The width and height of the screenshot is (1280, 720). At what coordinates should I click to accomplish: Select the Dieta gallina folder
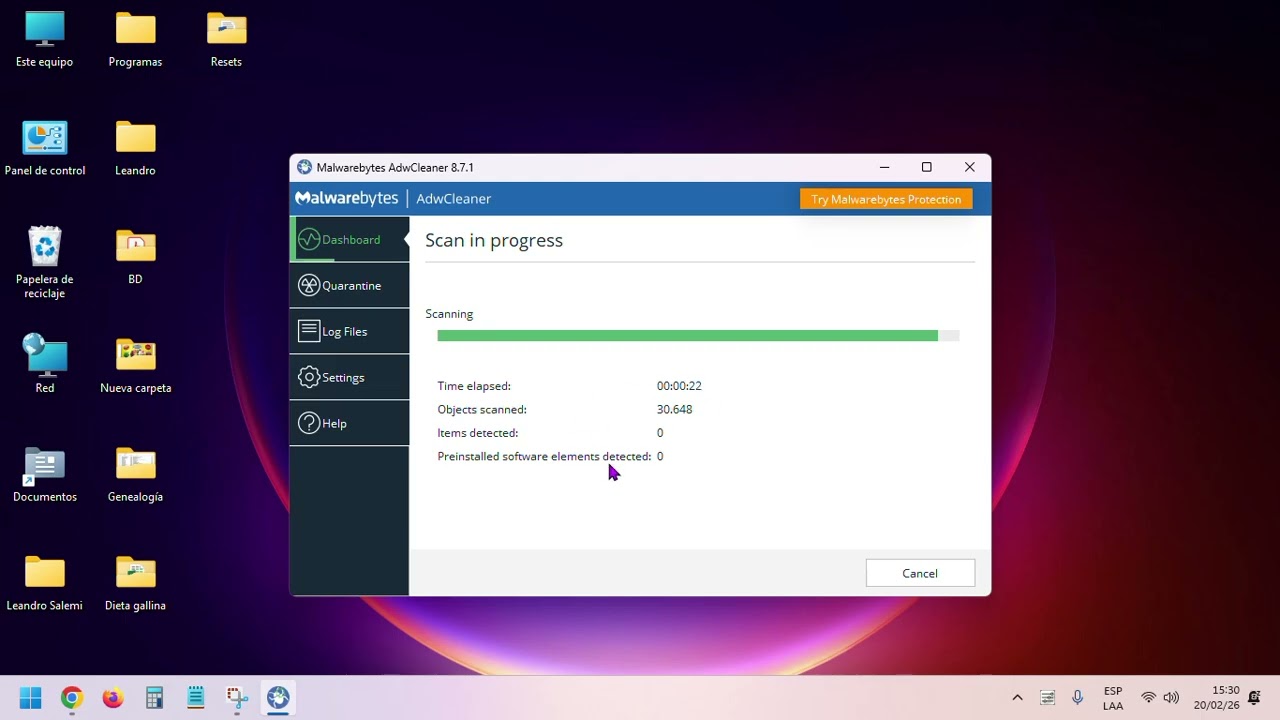[135, 583]
